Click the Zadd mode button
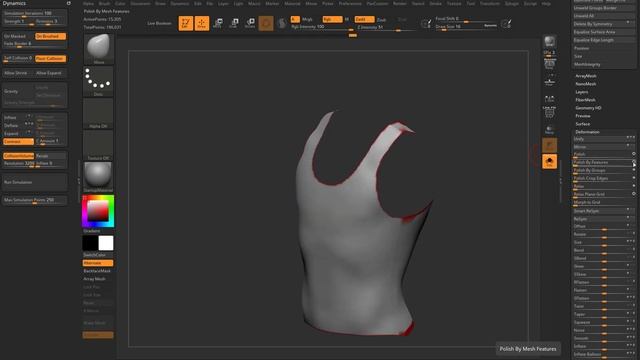 (364, 20)
